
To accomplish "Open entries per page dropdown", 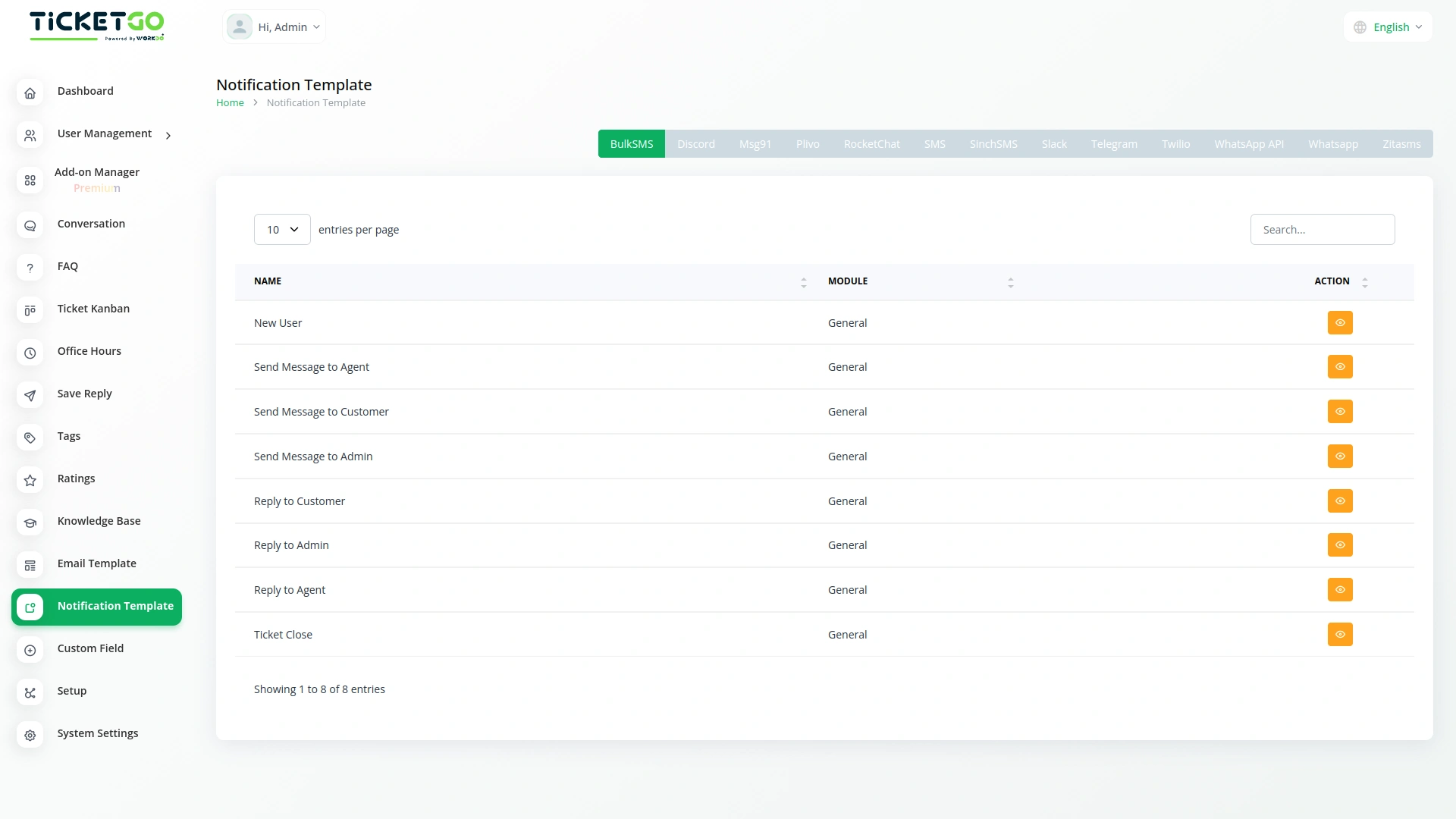I will pos(282,230).
